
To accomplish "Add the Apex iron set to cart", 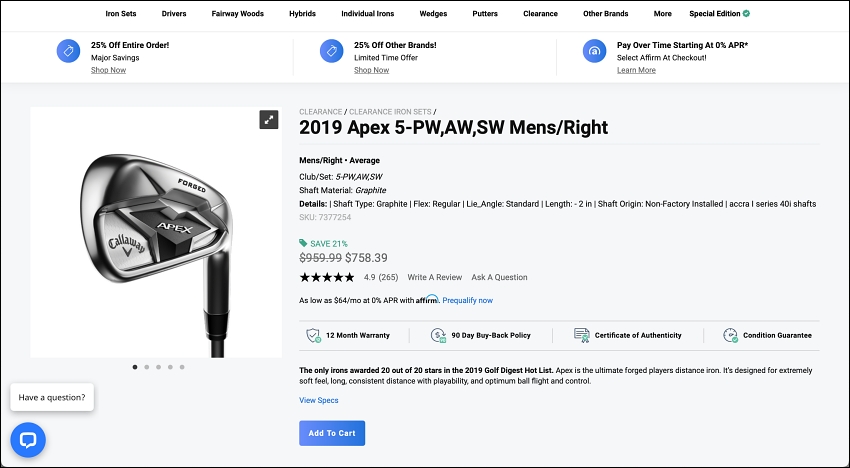I will click(x=332, y=433).
